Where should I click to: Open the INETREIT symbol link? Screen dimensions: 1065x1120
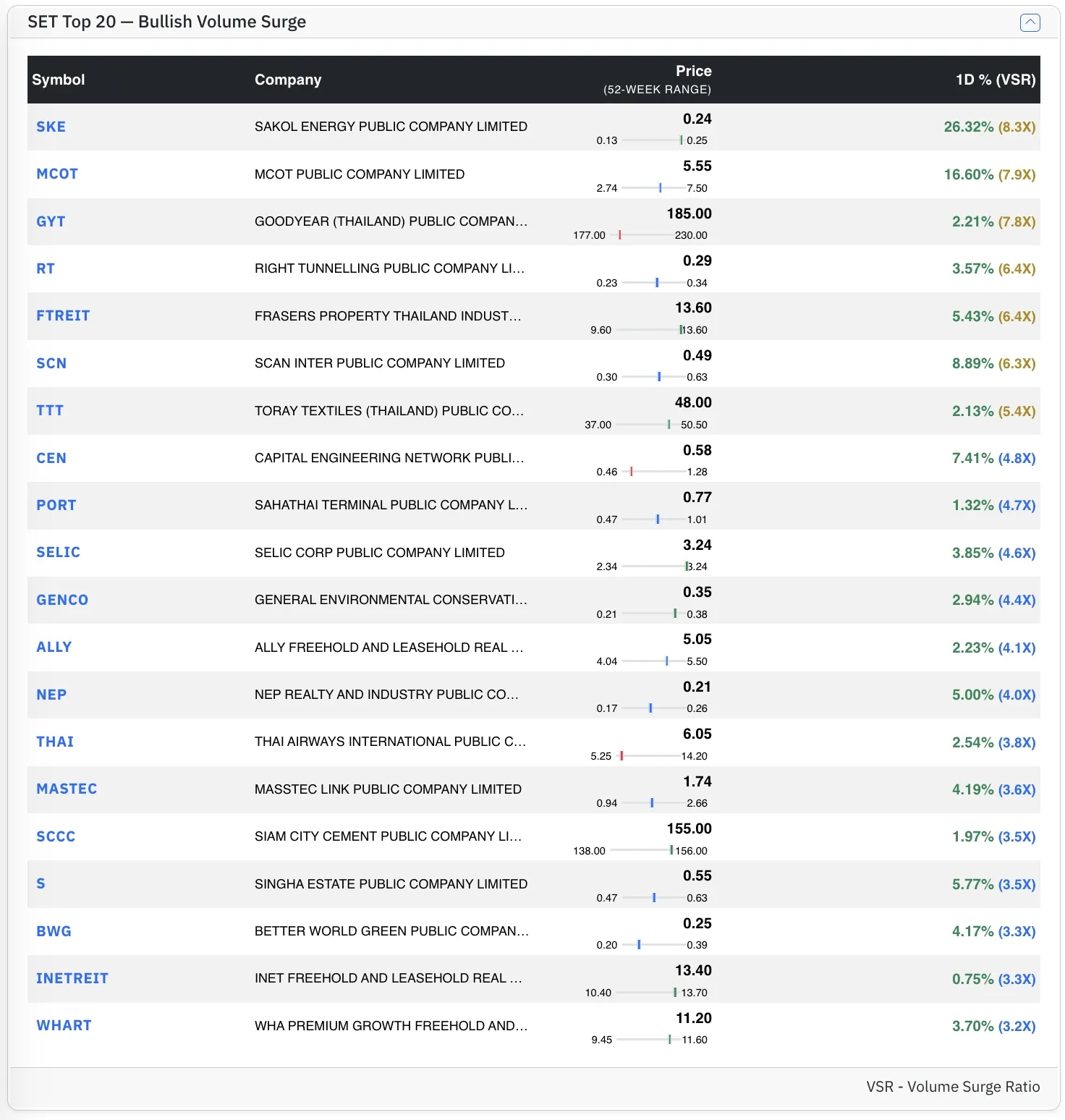point(72,978)
